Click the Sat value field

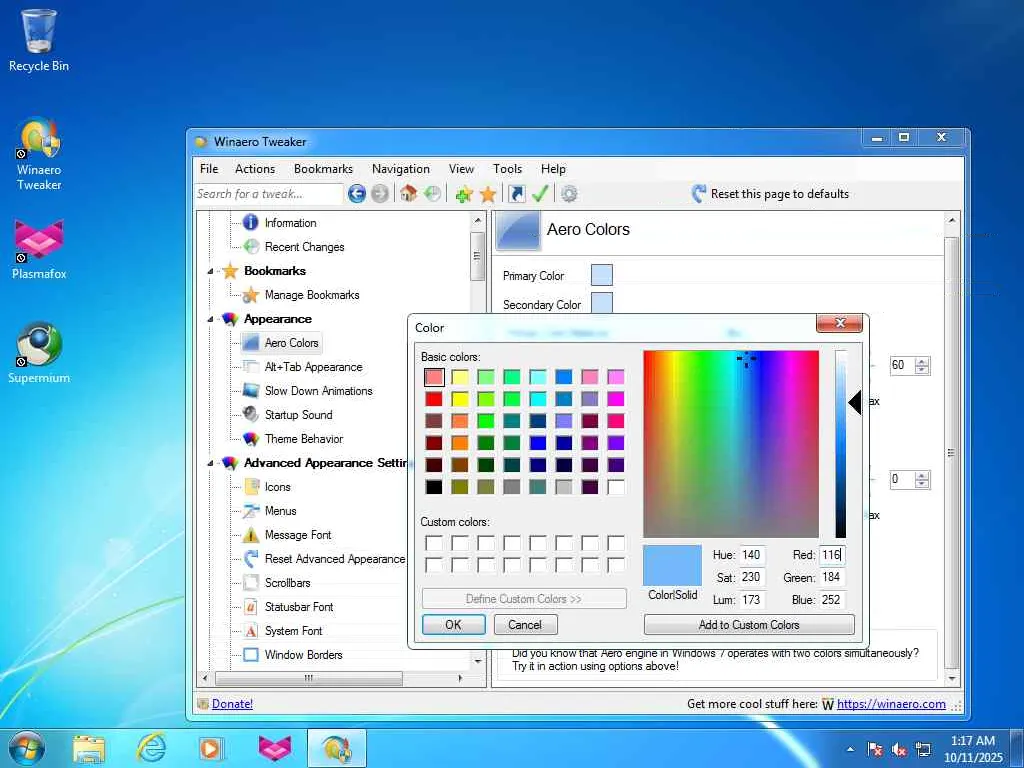click(752, 577)
